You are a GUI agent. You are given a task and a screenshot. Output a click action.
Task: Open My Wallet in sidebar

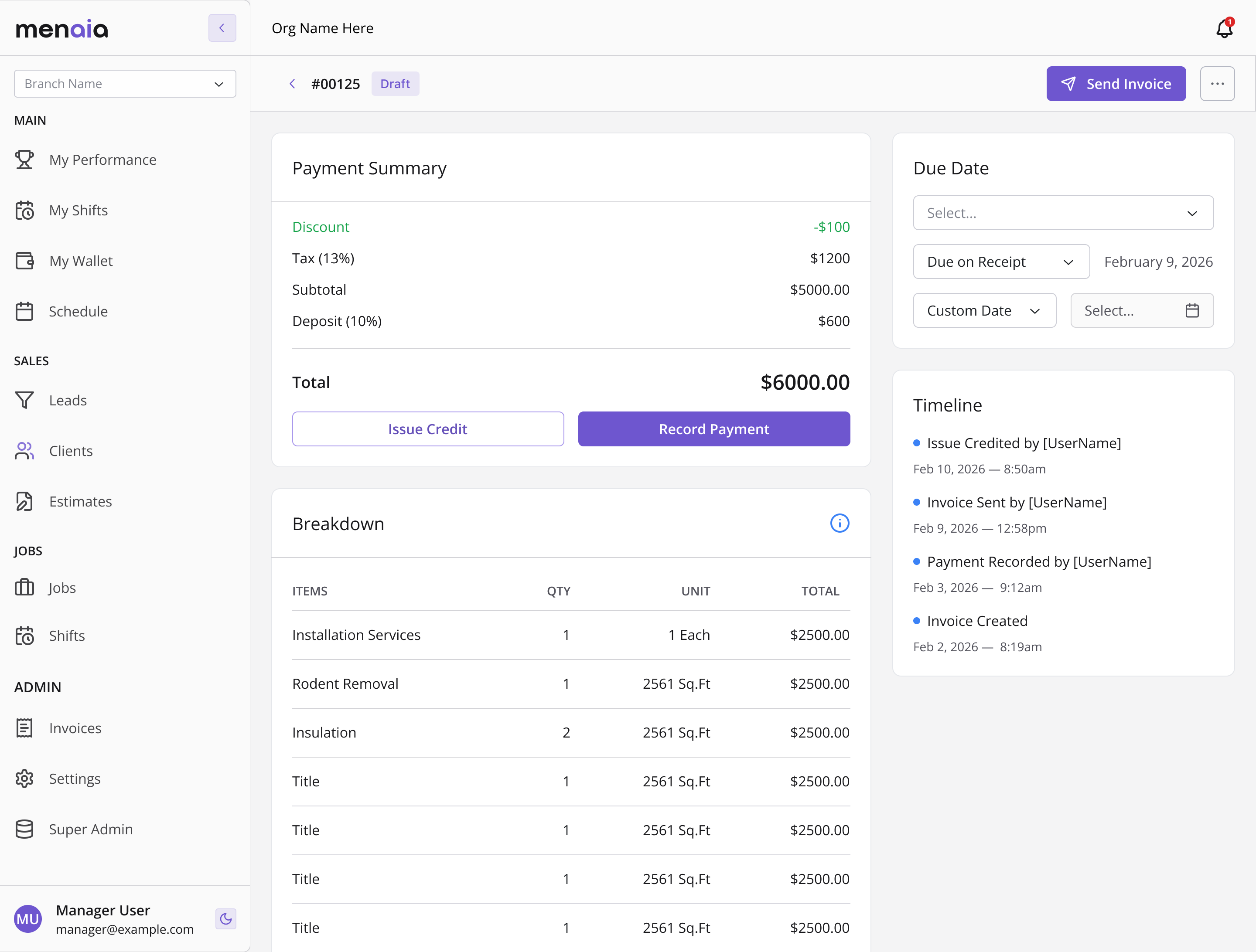coord(81,261)
